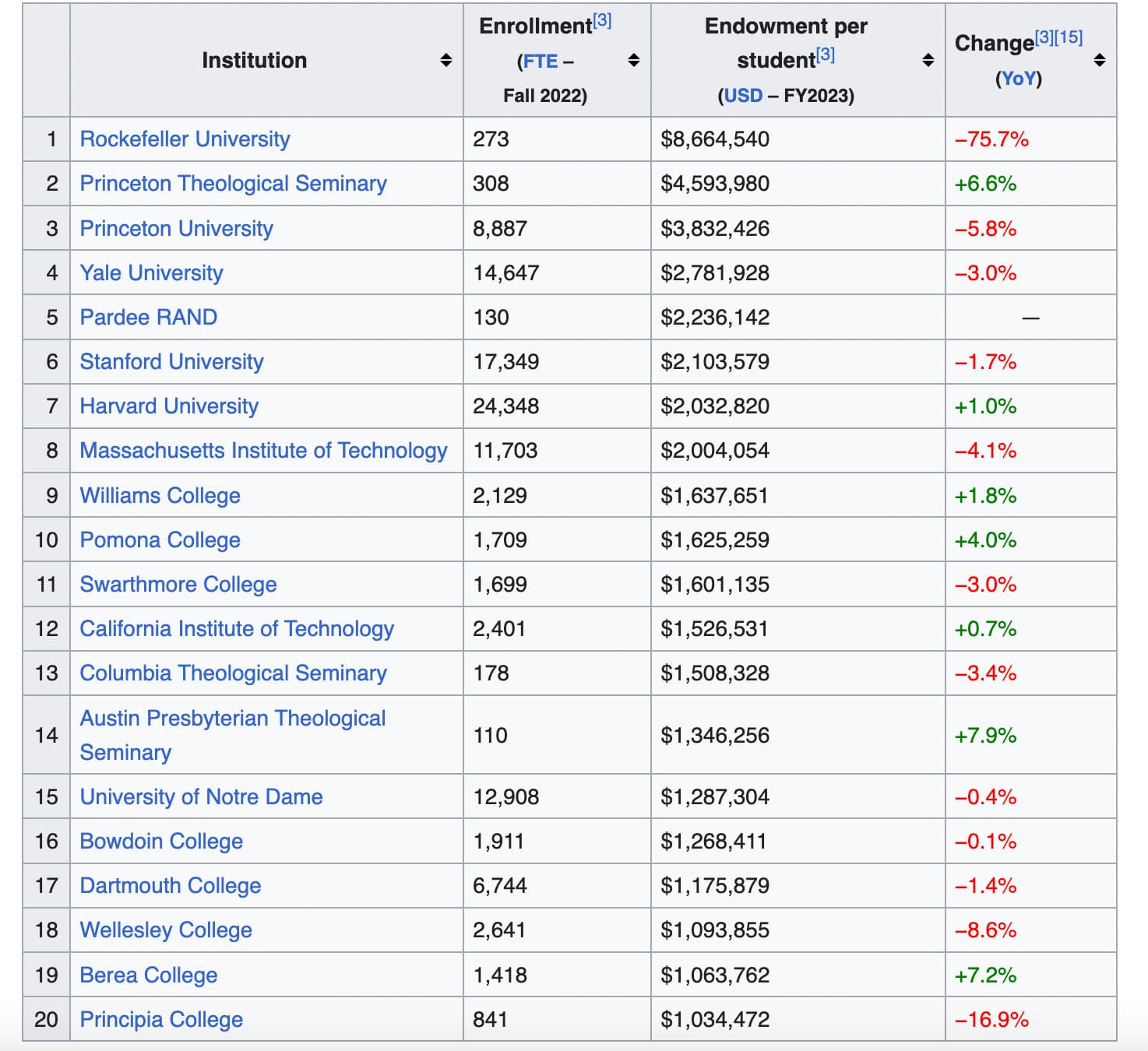Viewport: 1148px width, 1051px height.
Task: Click Columbia Theological enrollment 178
Action: 491,673
